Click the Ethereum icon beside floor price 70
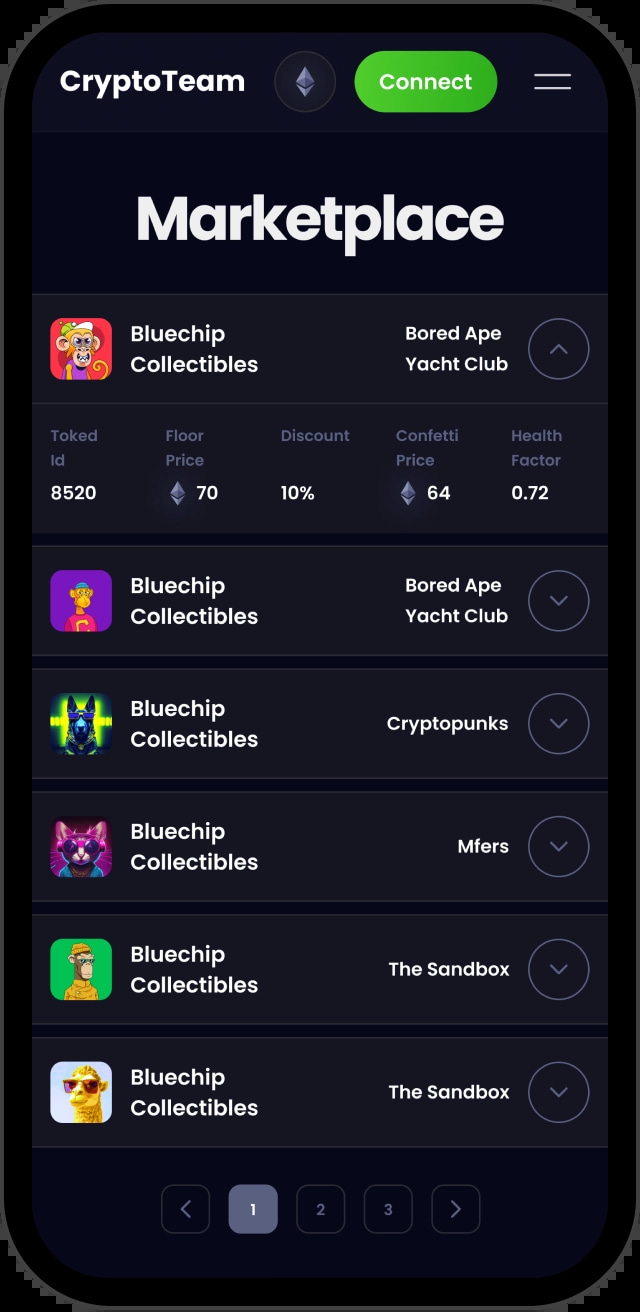 pyautogui.click(x=177, y=493)
